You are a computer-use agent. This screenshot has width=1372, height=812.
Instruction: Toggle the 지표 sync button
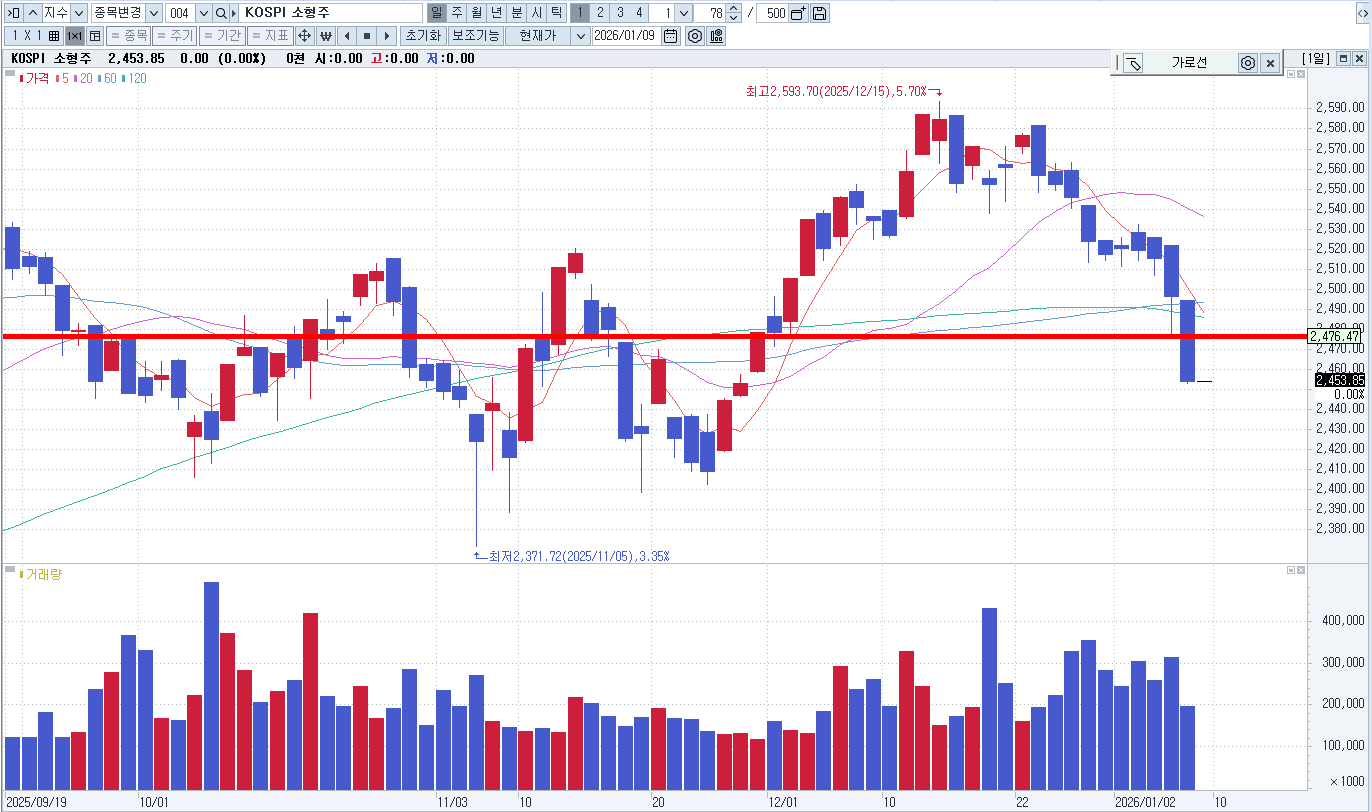(270, 36)
